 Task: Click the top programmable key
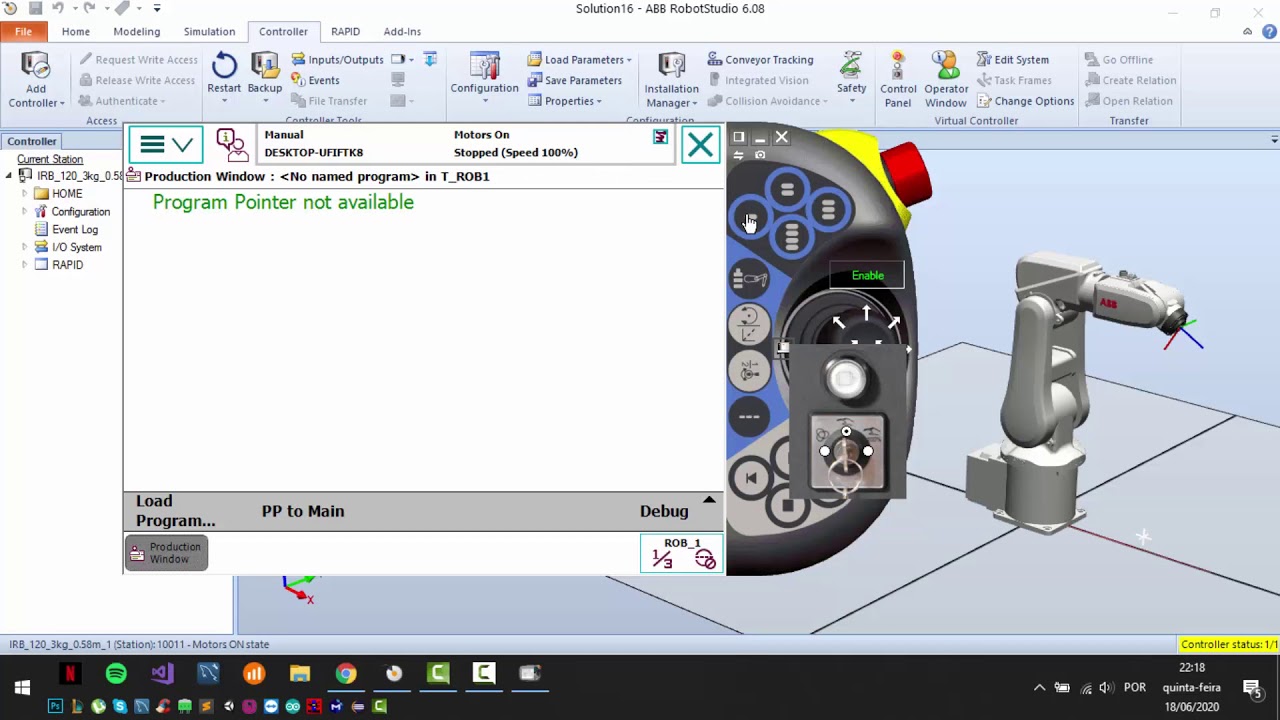pos(787,189)
